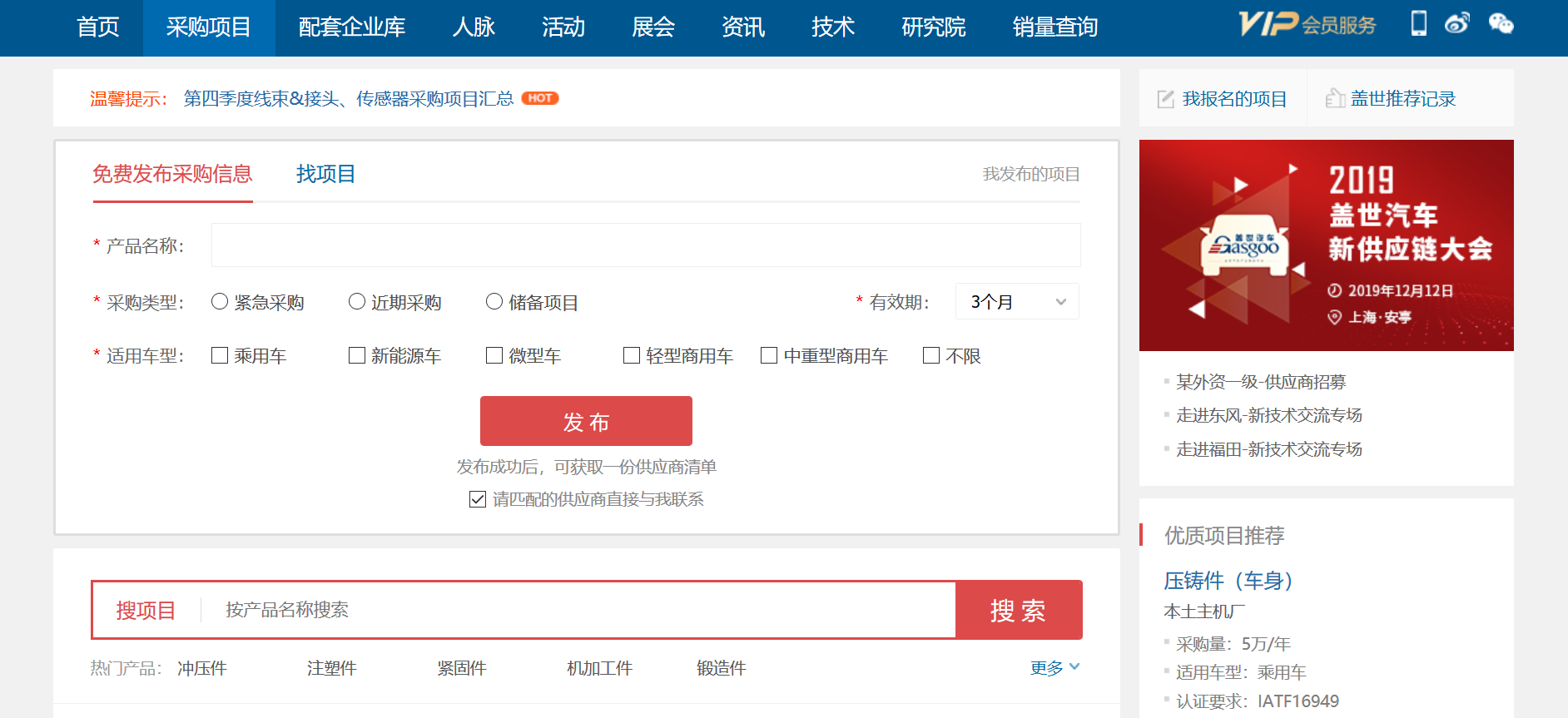This screenshot has width=1568, height=718.
Task: Open 走进福田-新技术交流专场 link
Action: [1269, 449]
